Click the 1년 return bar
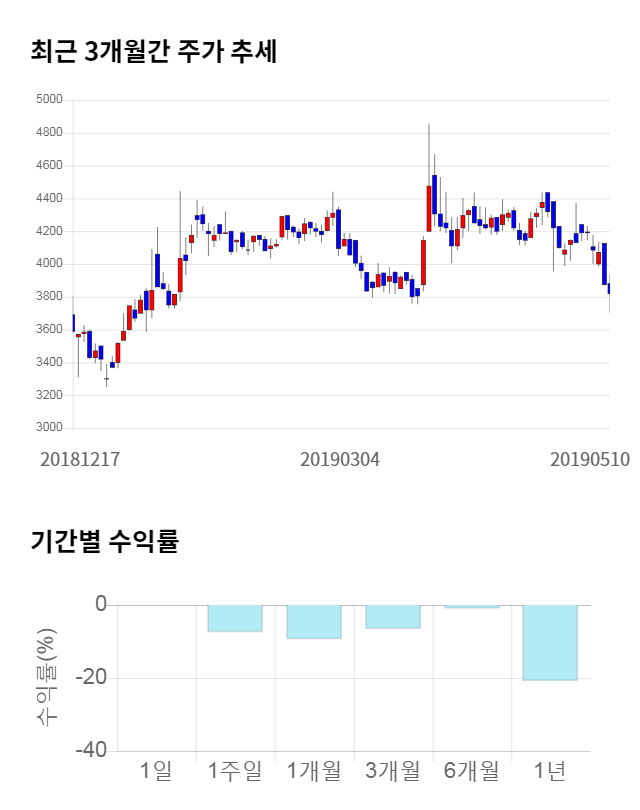This screenshot has height=810, width=640. coord(551,642)
